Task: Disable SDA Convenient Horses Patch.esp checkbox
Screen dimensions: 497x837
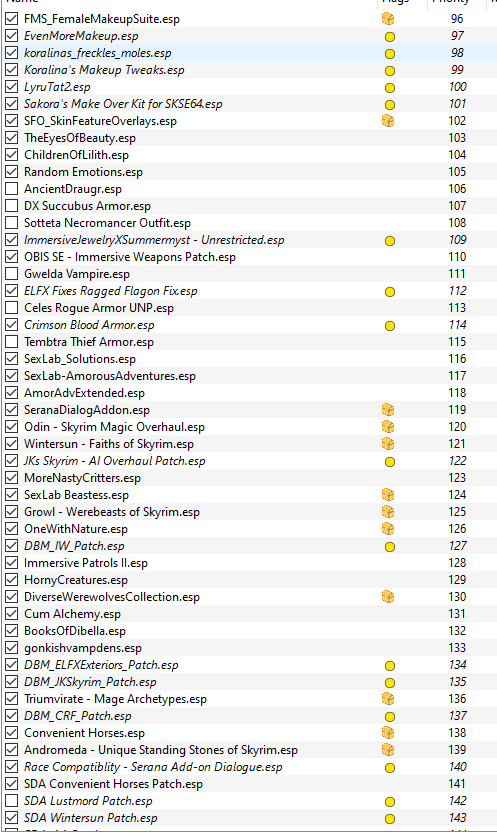Action: [11, 784]
